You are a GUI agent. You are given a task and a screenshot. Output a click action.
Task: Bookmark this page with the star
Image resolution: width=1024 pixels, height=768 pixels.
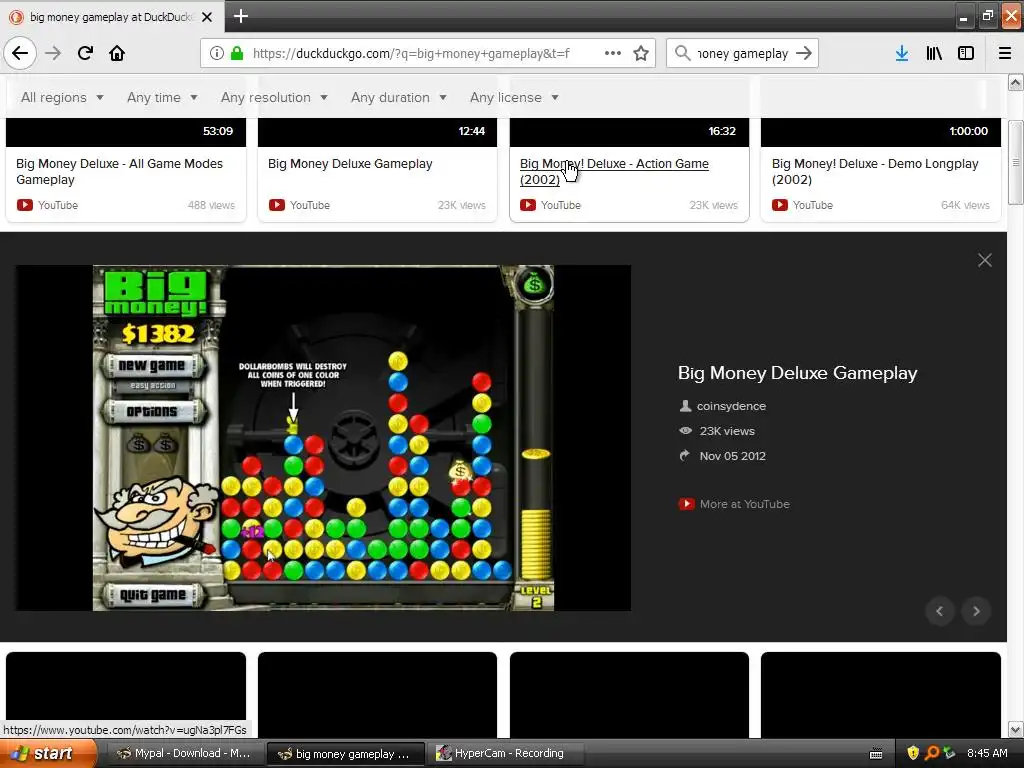tap(641, 53)
